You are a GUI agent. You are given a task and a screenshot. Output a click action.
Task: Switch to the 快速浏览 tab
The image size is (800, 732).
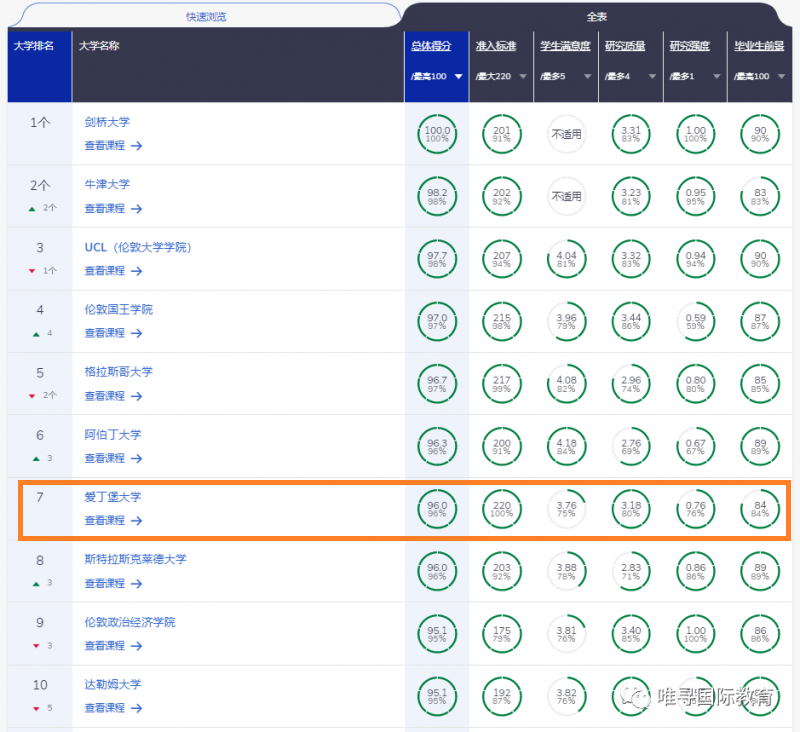[x=206, y=16]
